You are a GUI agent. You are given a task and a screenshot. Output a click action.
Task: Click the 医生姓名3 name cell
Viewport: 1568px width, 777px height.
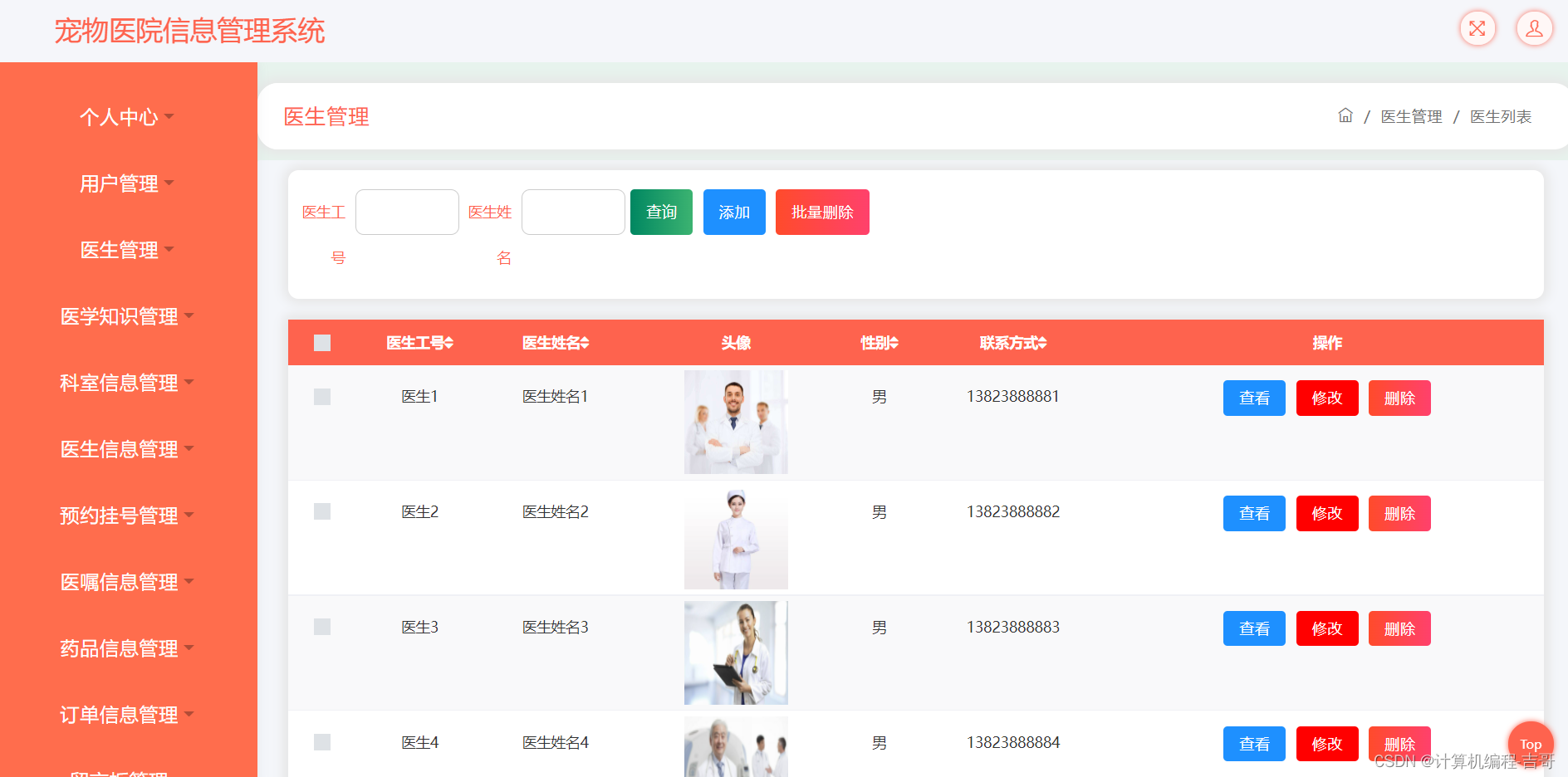(x=556, y=627)
